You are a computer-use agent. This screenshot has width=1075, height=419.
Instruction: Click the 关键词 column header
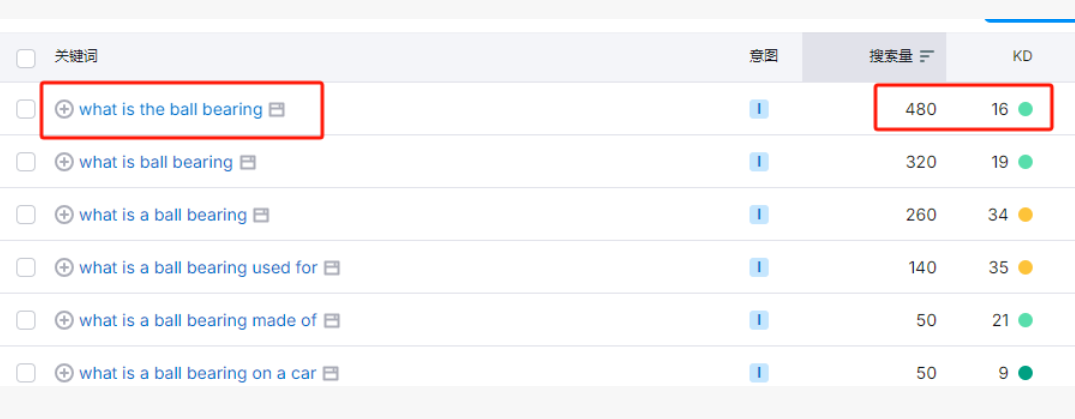[76, 57]
